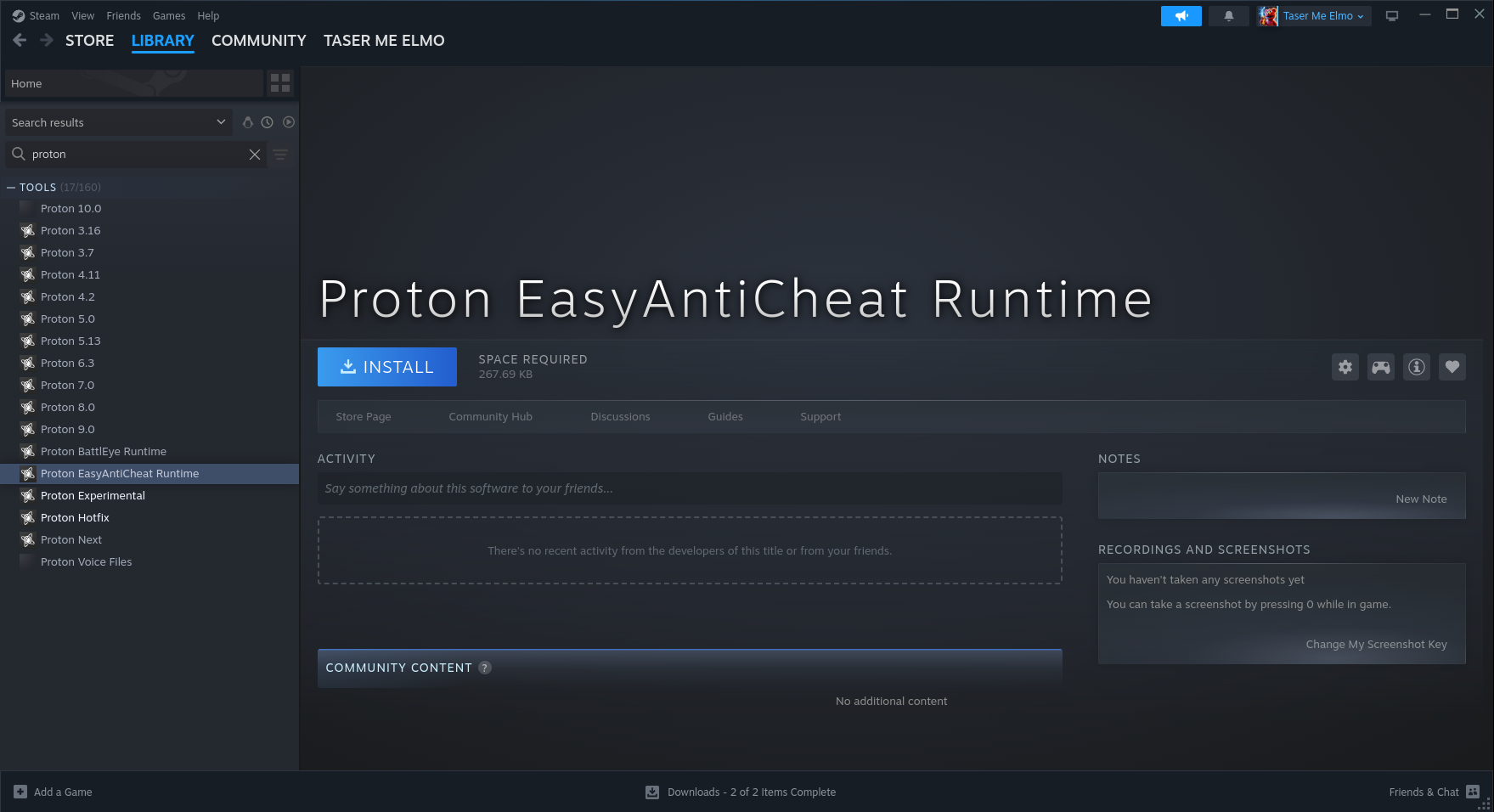Click the activity status text box
The image size is (1494, 812).
(x=690, y=488)
